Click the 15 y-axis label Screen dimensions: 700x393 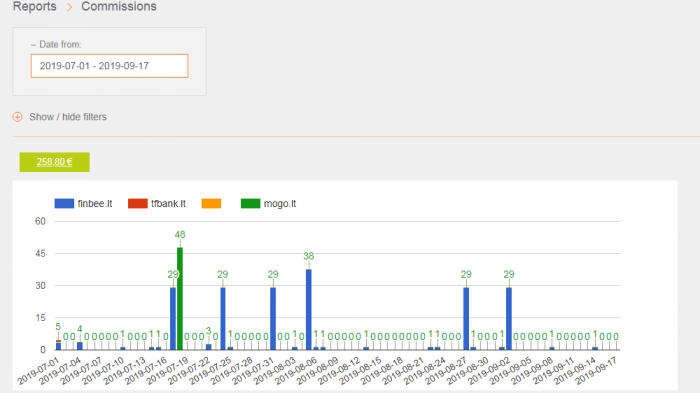point(40,318)
